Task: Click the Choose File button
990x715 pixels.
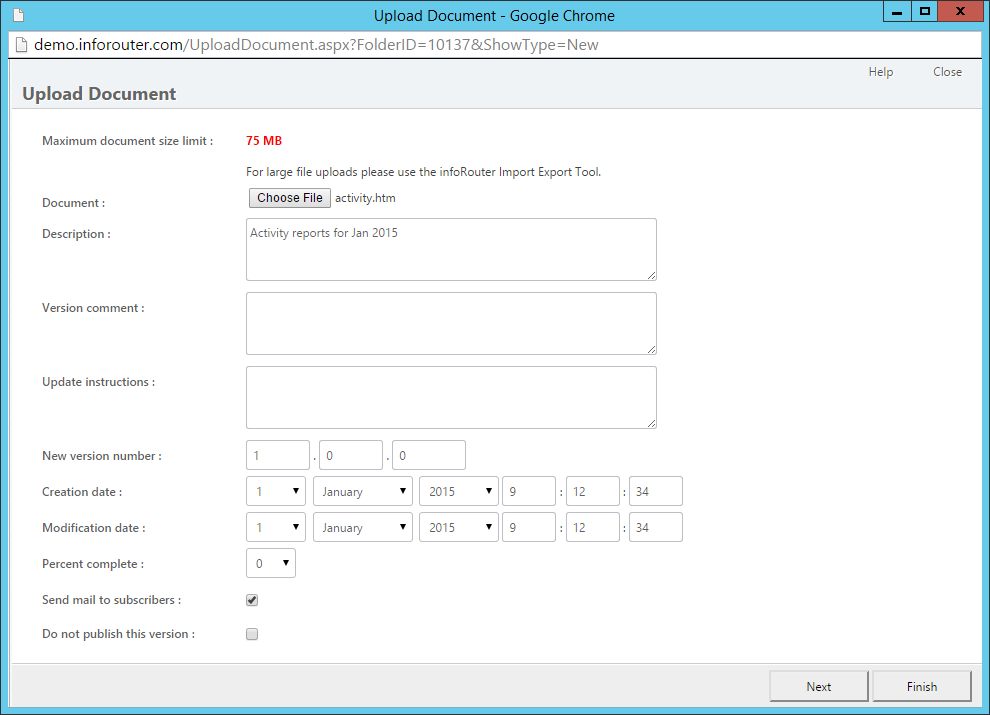Action: pos(290,198)
